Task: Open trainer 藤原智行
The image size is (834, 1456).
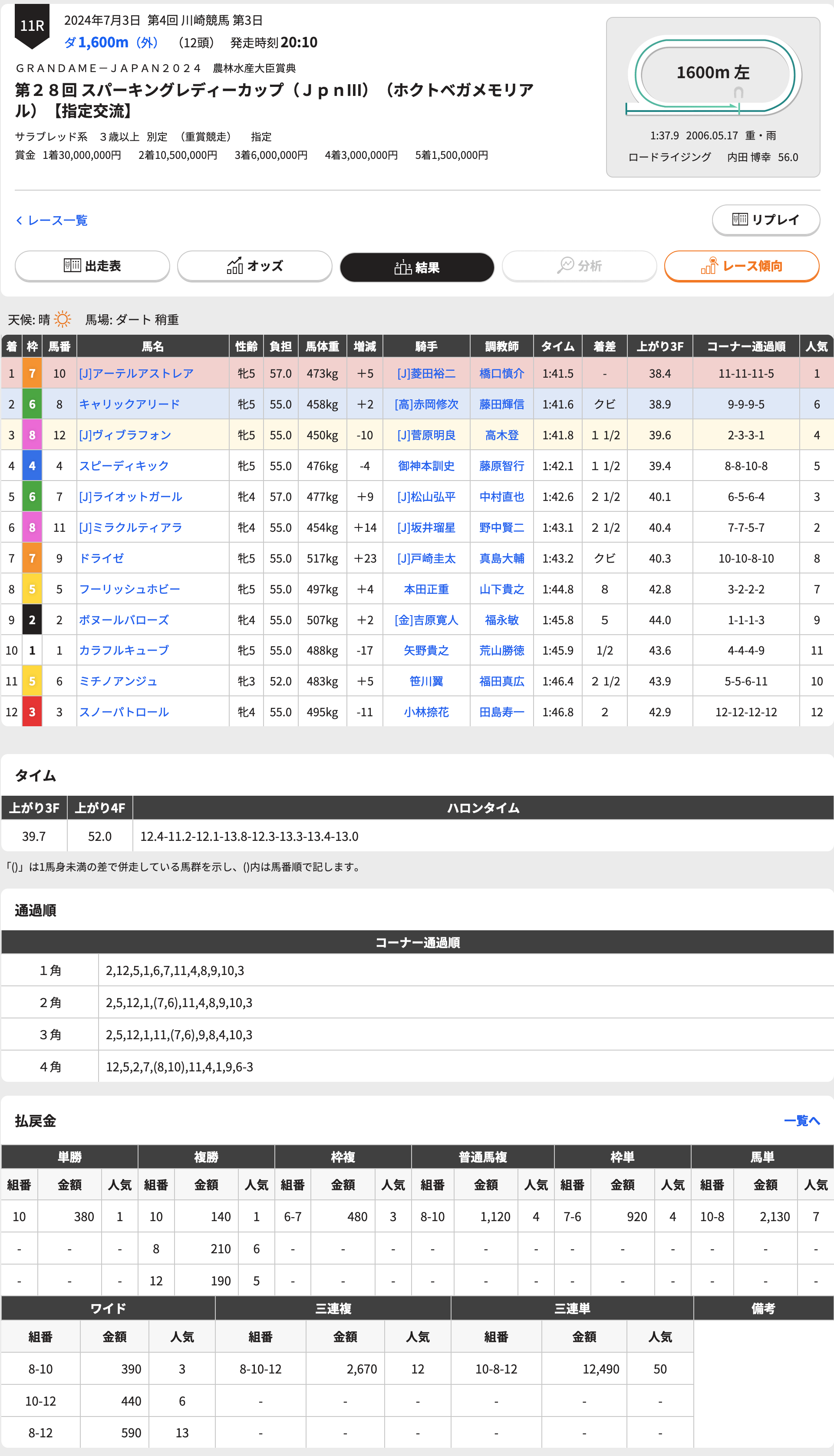Action: coord(502,466)
